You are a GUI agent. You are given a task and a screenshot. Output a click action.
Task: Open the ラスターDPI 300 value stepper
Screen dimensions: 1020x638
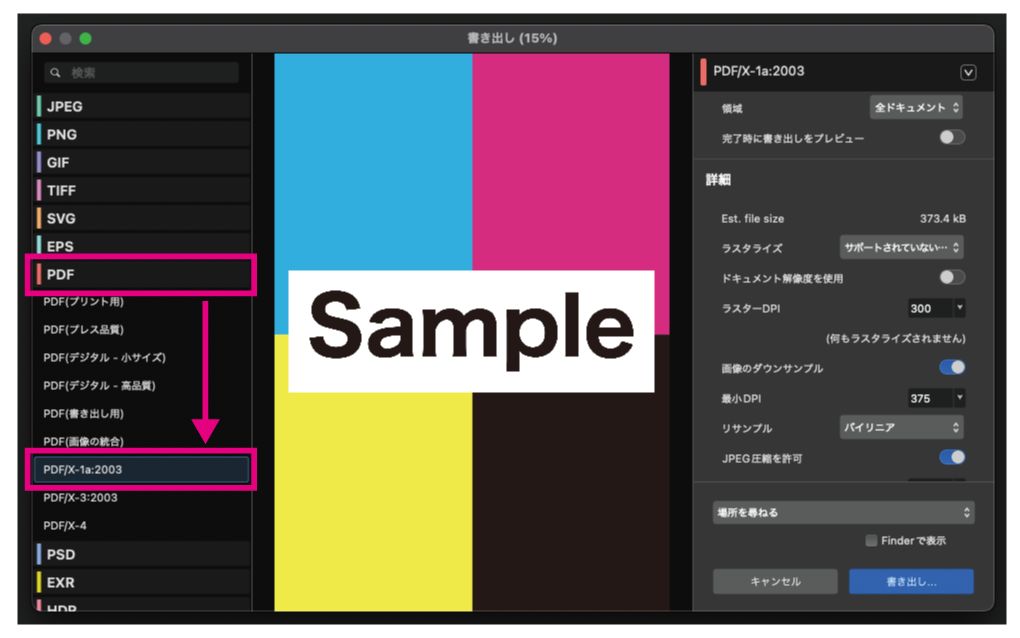click(x=960, y=308)
